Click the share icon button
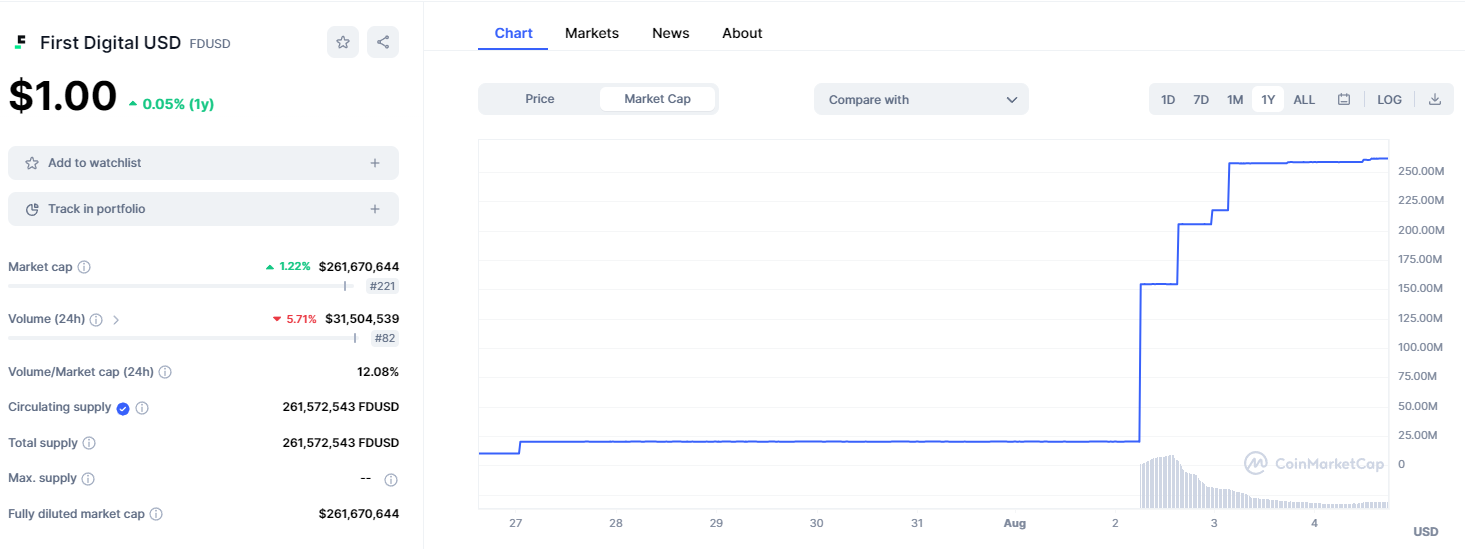Image resolution: width=1465 pixels, height=549 pixels. [383, 42]
